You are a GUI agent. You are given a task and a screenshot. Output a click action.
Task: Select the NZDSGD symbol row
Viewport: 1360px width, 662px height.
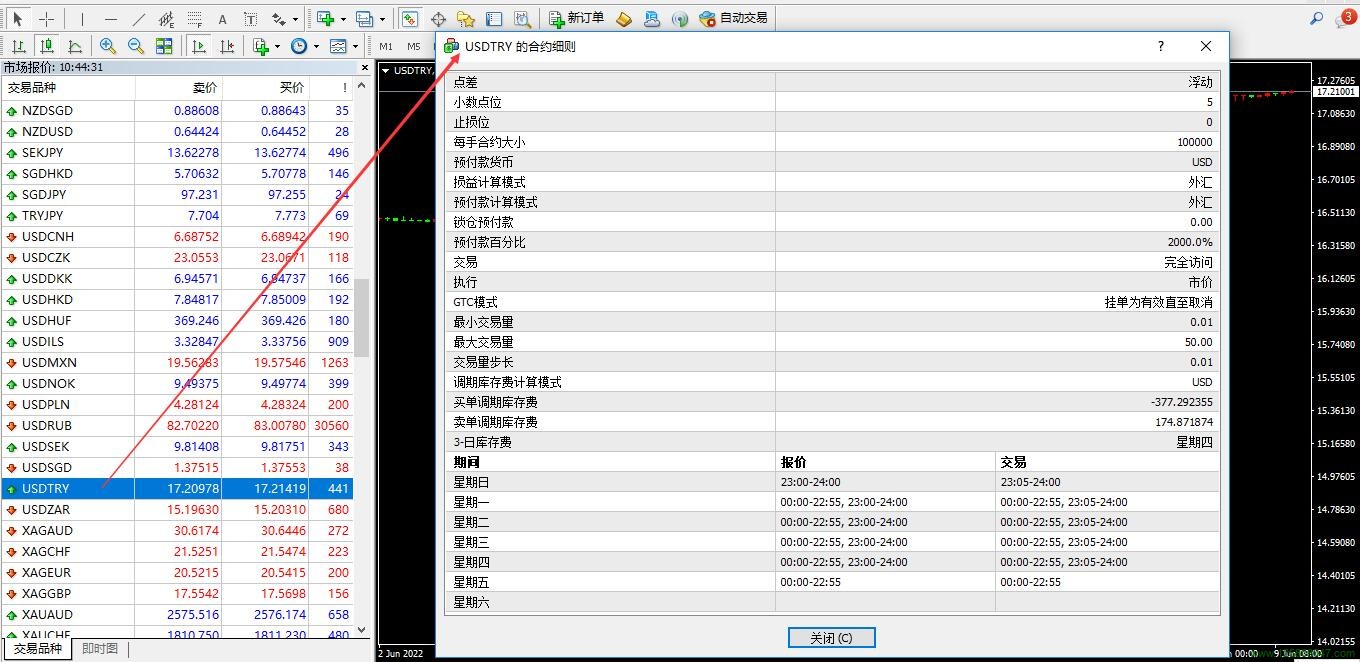coord(177,111)
